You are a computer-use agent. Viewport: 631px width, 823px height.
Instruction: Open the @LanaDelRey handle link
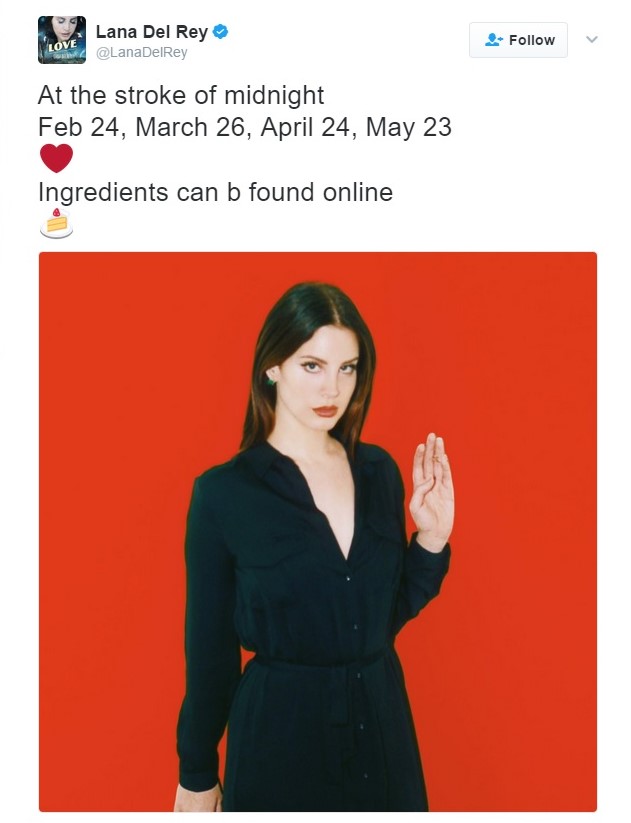[x=141, y=52]
